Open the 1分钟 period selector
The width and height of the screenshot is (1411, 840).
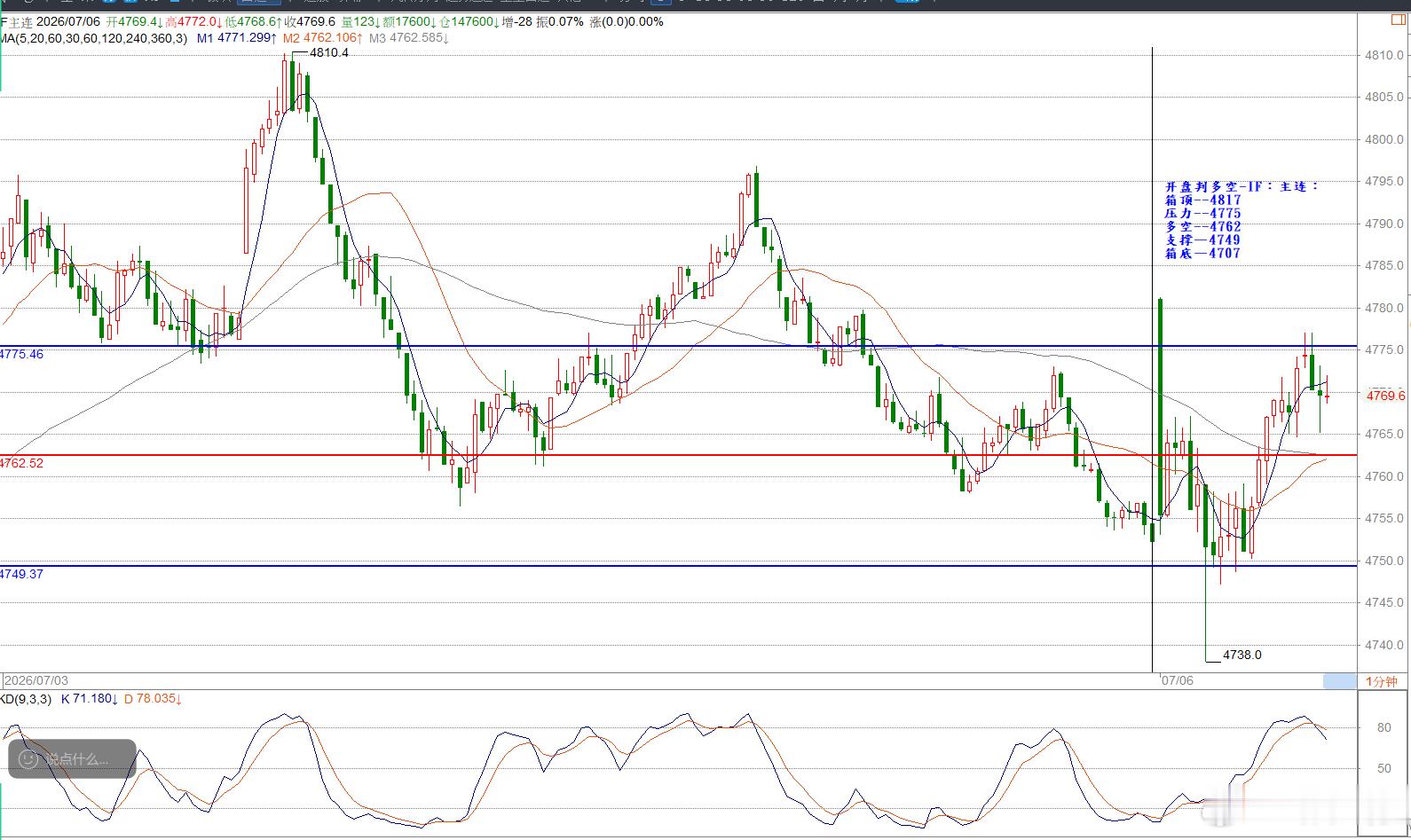[x=1381, y=681]
